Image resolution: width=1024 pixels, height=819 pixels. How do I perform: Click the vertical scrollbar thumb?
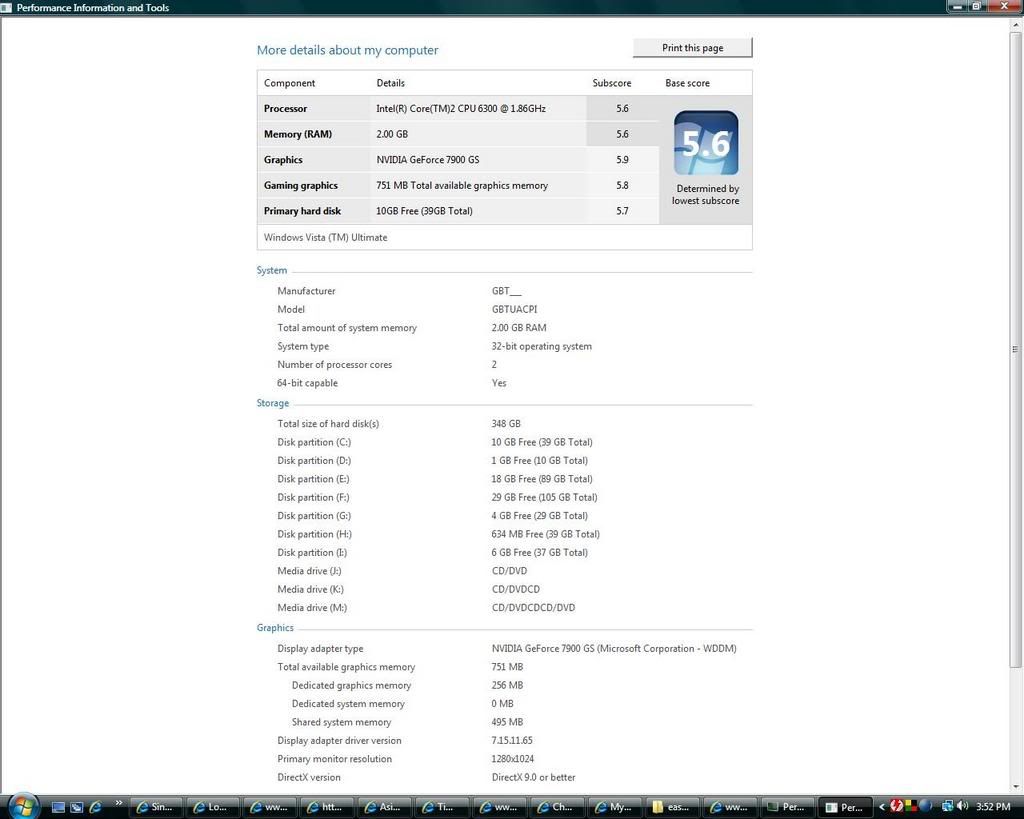[1016, 349]
